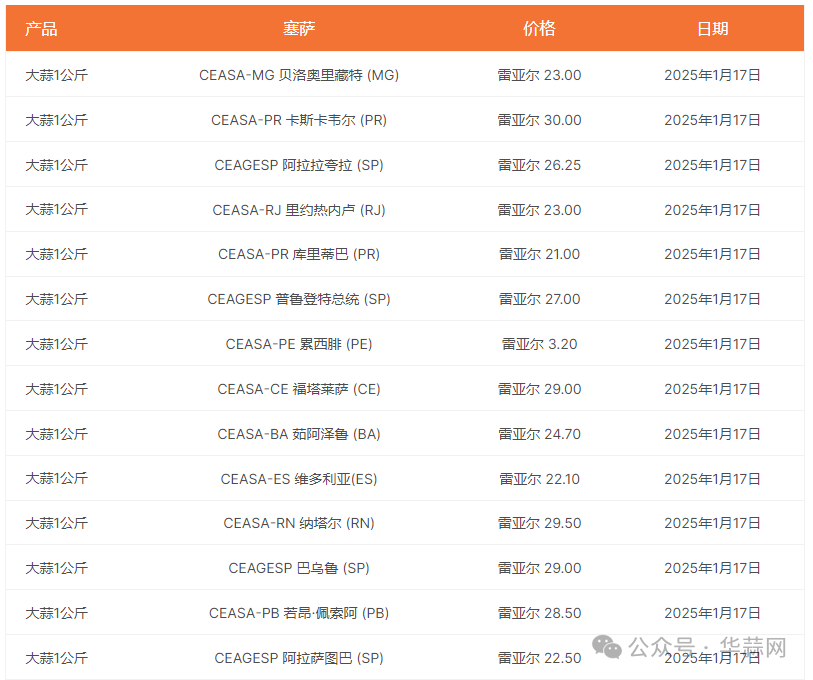Viewport: 813px width, 680px height.
Task: Select the 雷亚尔 30.00 price cell
Action: pyautogui.click(x=539, y=120)
